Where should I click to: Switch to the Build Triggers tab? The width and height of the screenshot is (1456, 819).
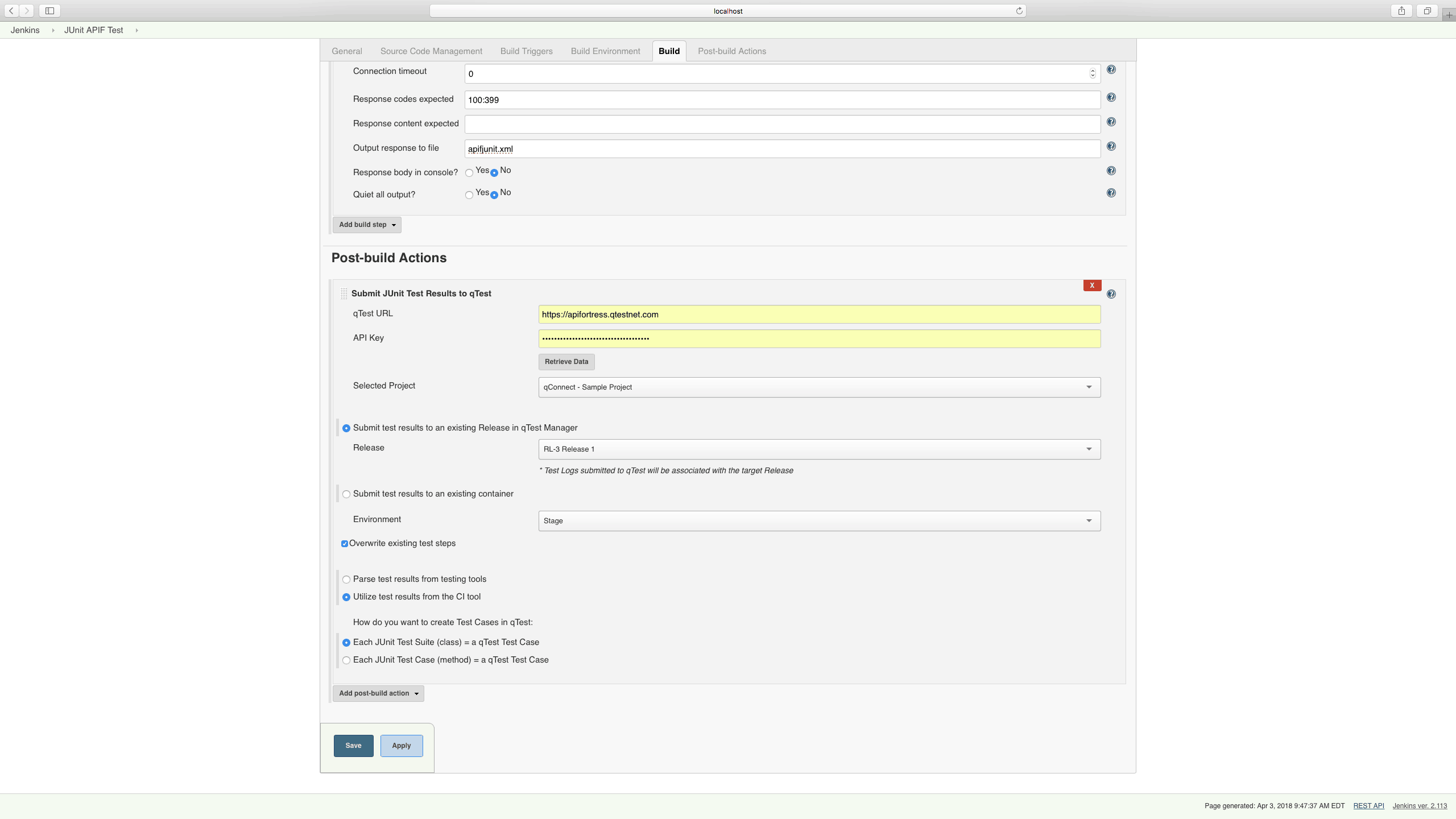coord(526,51)
